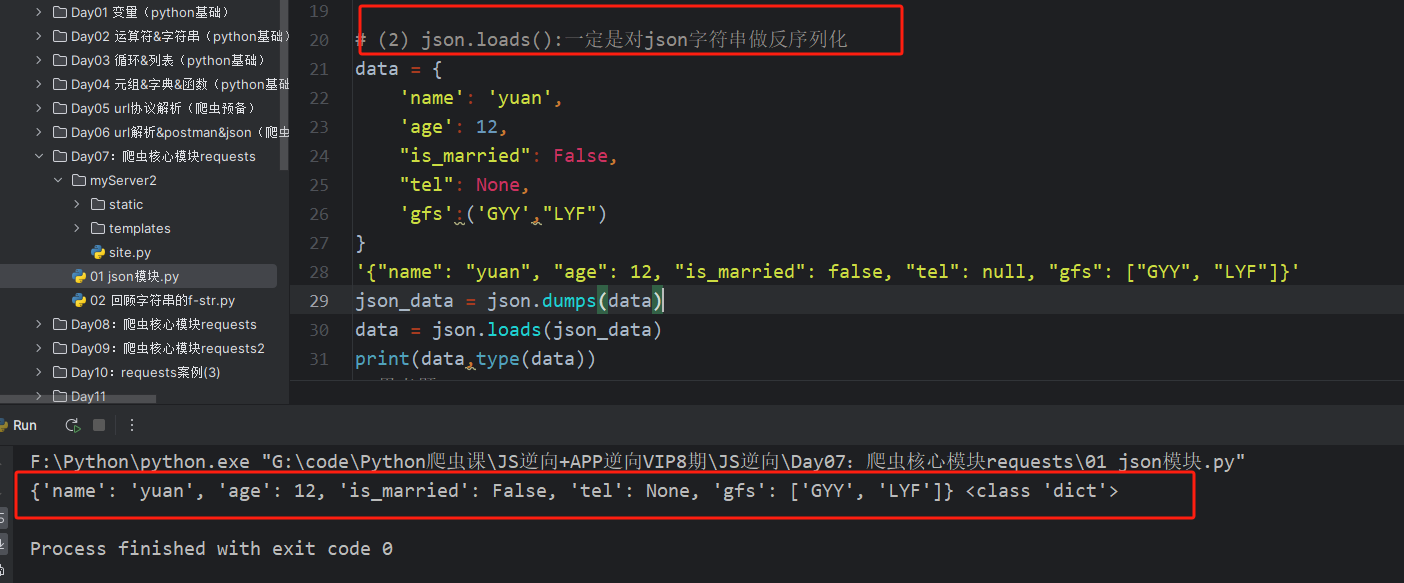Click json_data = json.dumps(data) line
The height and width of the screenshot is (583, 1404).
pos(510,301)
